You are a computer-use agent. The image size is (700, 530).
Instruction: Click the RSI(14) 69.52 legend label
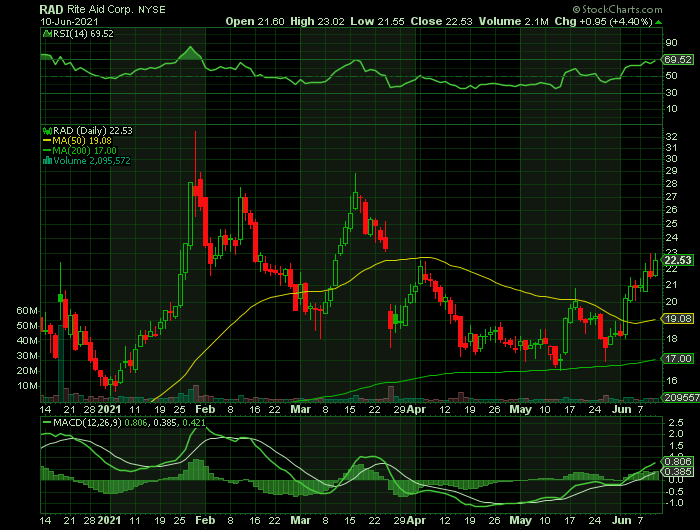83,34
